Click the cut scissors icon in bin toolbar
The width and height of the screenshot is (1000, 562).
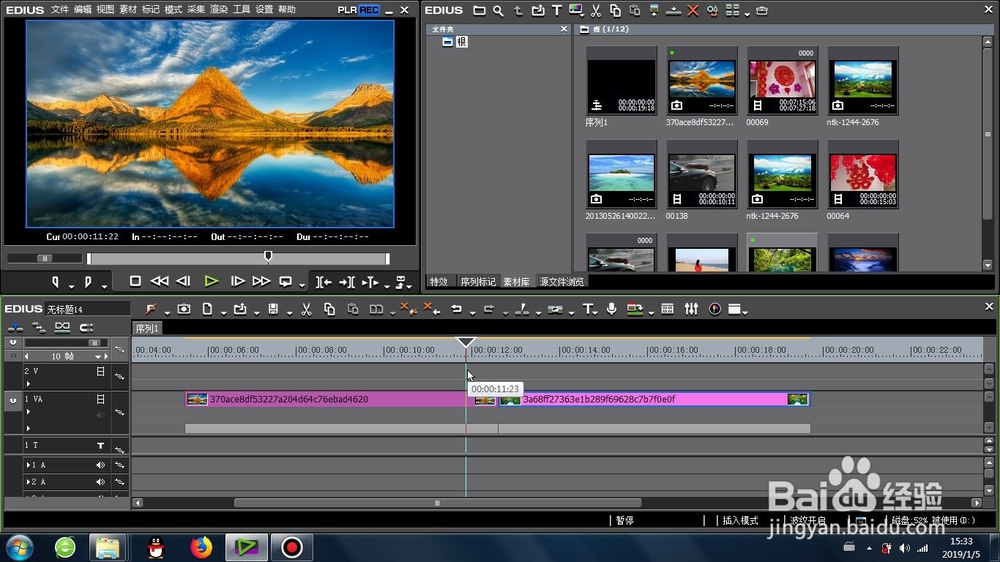[596, 10]
